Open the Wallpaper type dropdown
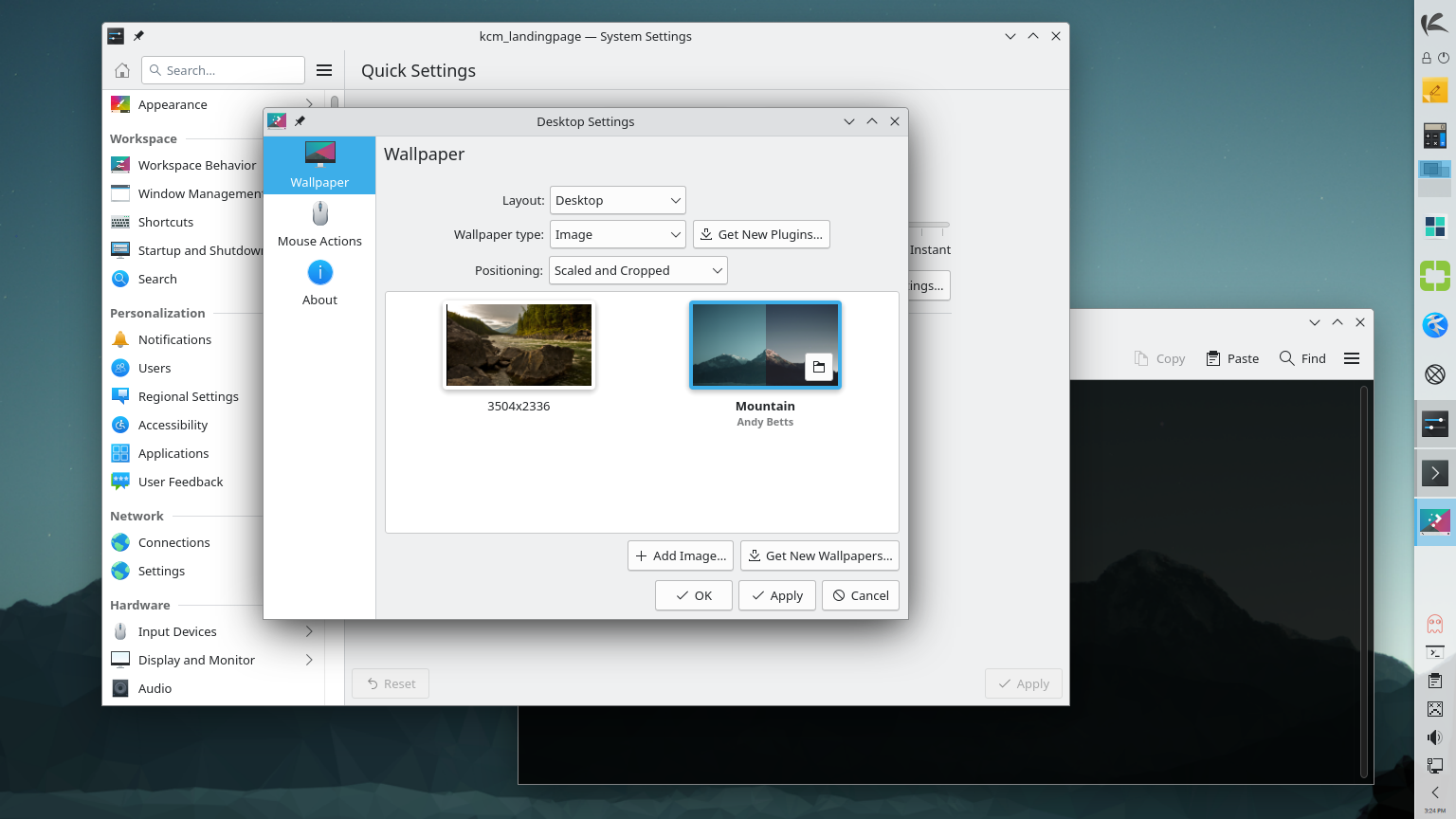This screenshot has width=1456, height=819. coord(617,234)
